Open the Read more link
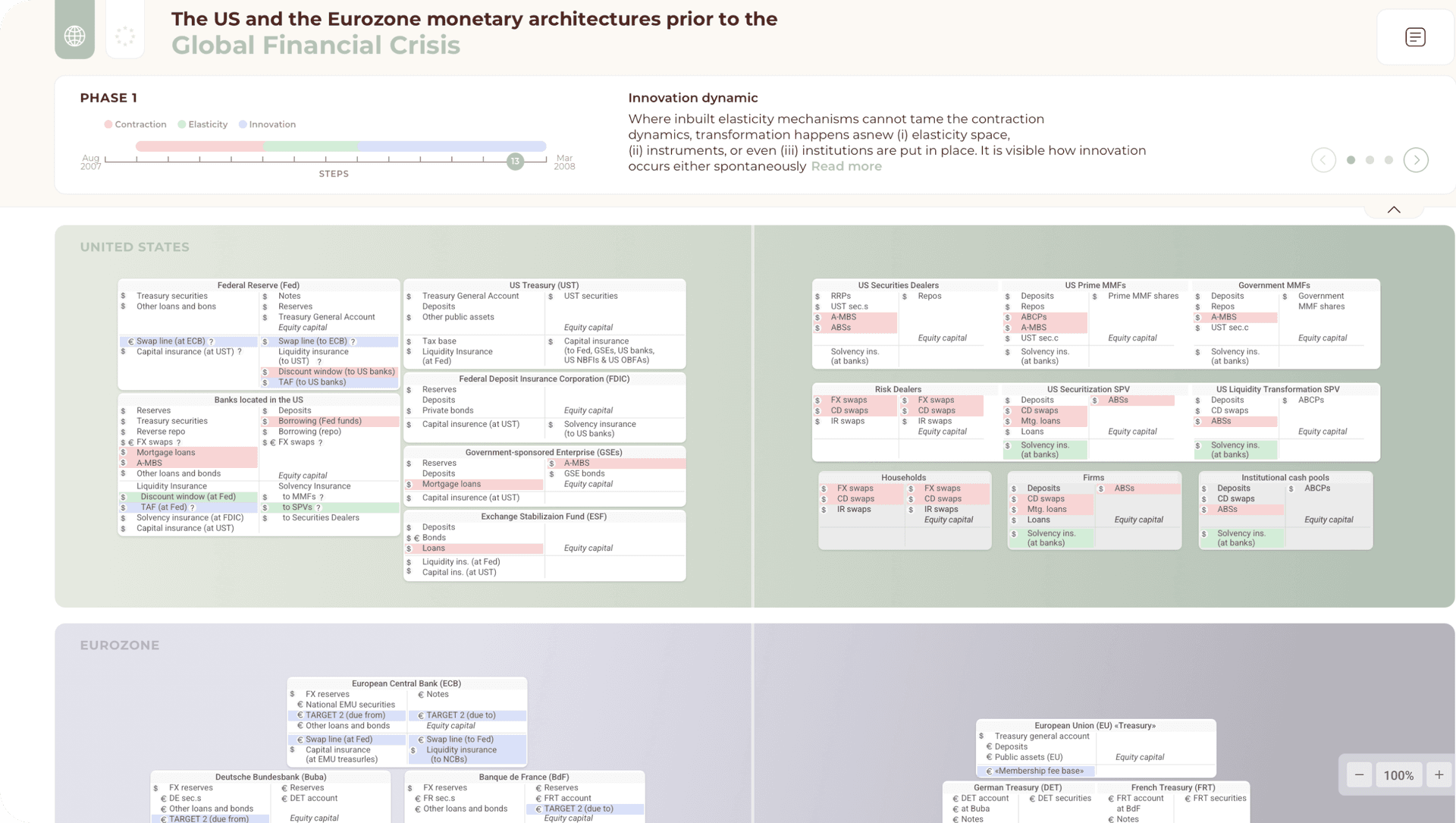The height and width of the screenshot is (823, 1456). [x=846, y=165]
